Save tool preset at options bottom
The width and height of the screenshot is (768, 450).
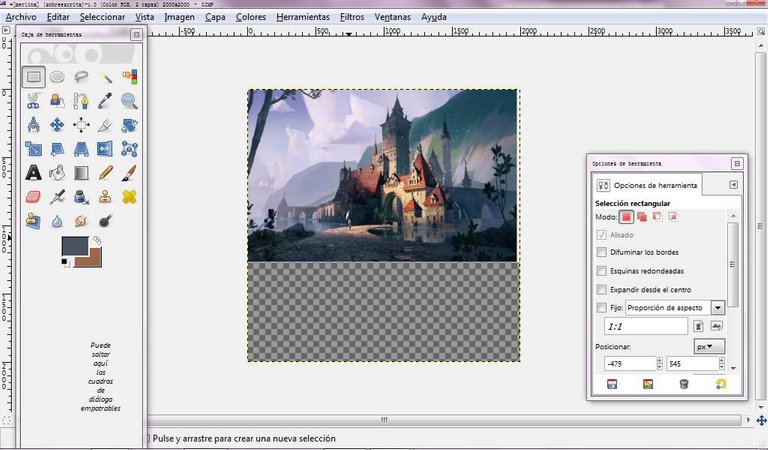click(612, 384)
